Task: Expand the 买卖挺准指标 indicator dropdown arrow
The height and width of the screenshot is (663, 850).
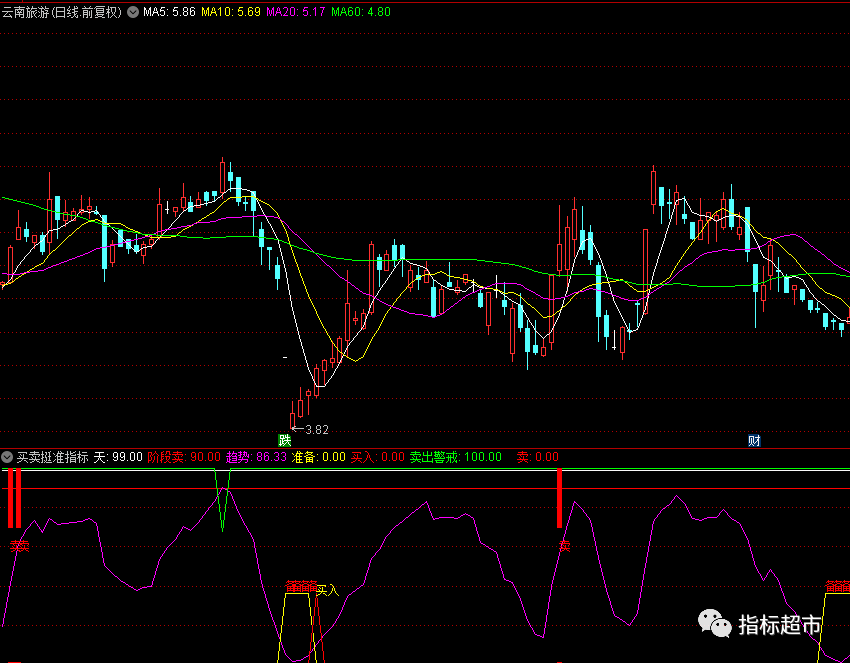Action: tap(8, 457)
